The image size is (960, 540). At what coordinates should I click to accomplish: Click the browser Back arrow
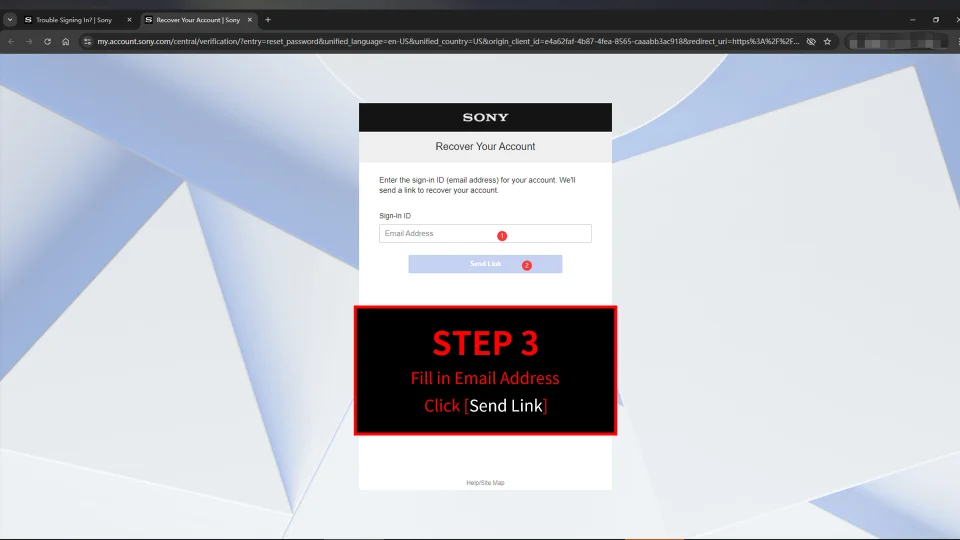click(x=11, y=42)
